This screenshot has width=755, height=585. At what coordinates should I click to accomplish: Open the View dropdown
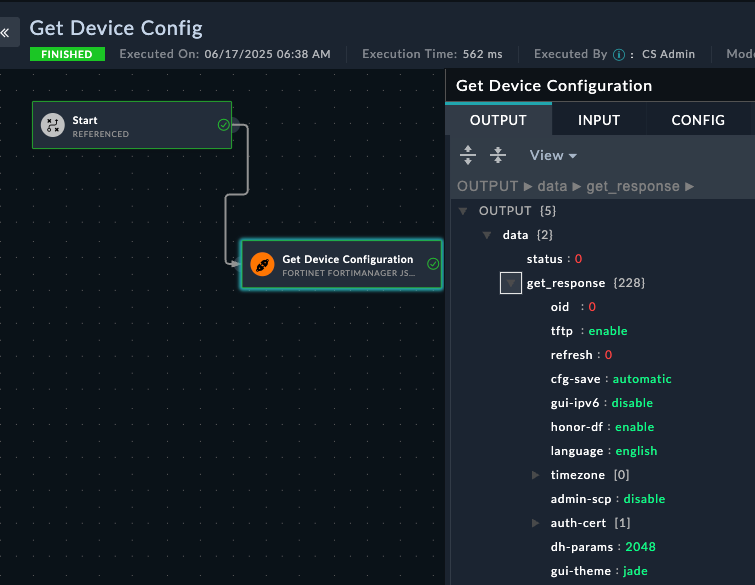coord(553,155)
